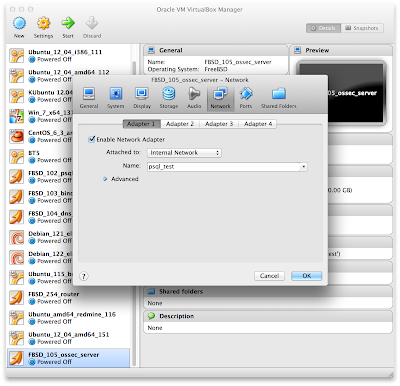The height and width of the screenshot is (386, 400).
Task: Open Storage settings pane icon
Action: [x=169, y=94]
